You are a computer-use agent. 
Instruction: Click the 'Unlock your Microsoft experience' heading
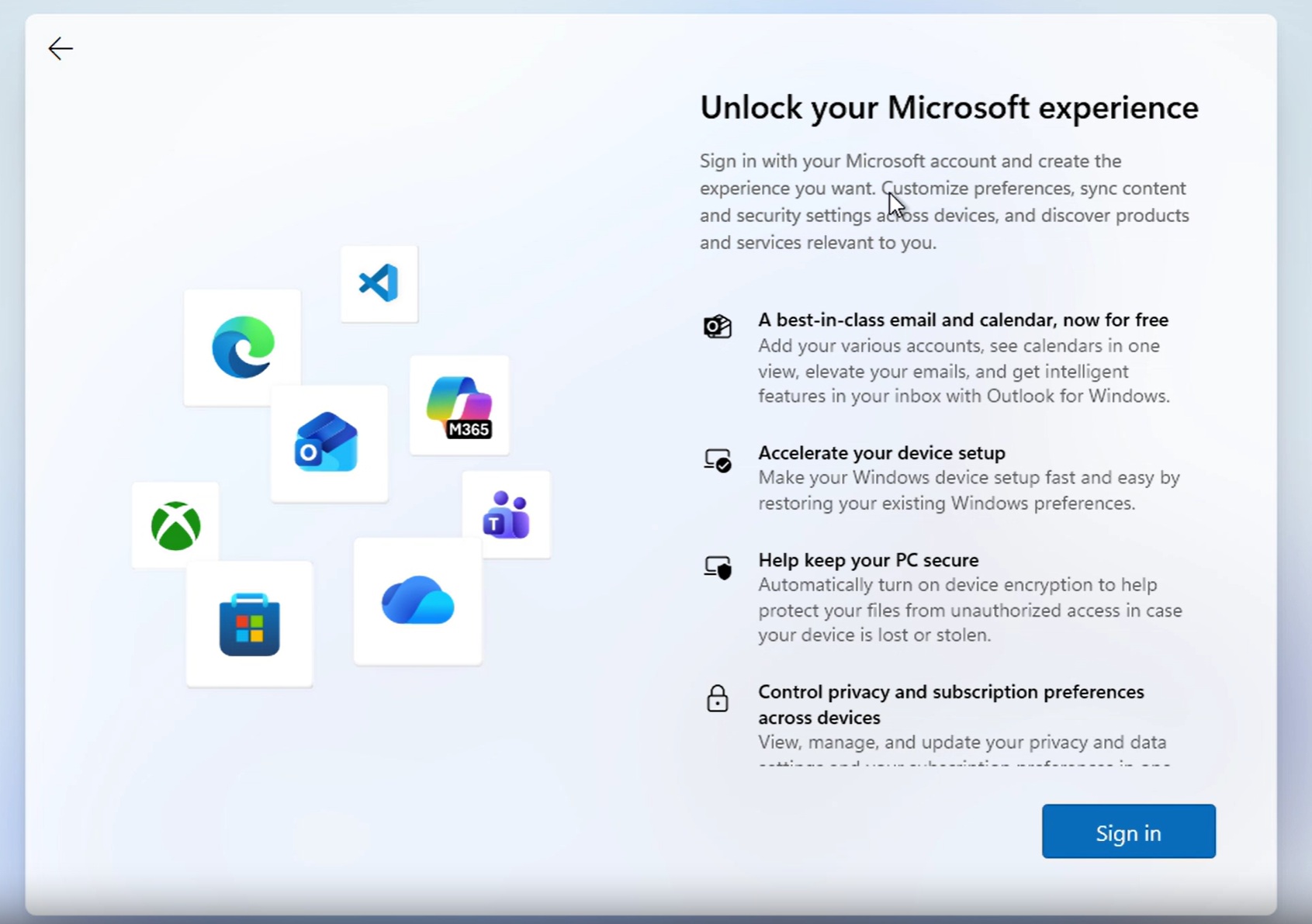(948, 108)
